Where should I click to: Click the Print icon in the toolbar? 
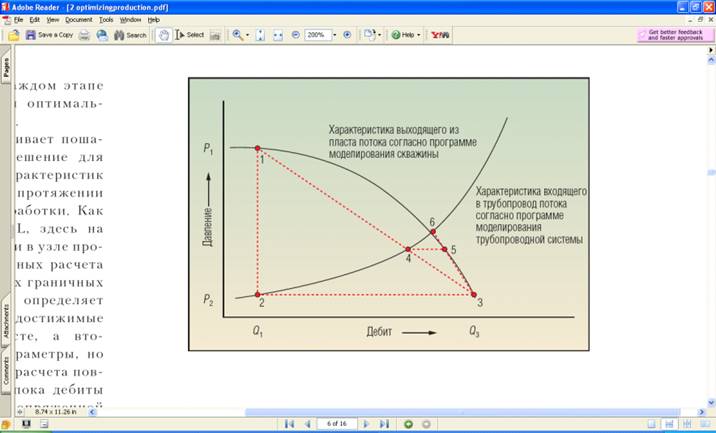[x=85, y=35]
